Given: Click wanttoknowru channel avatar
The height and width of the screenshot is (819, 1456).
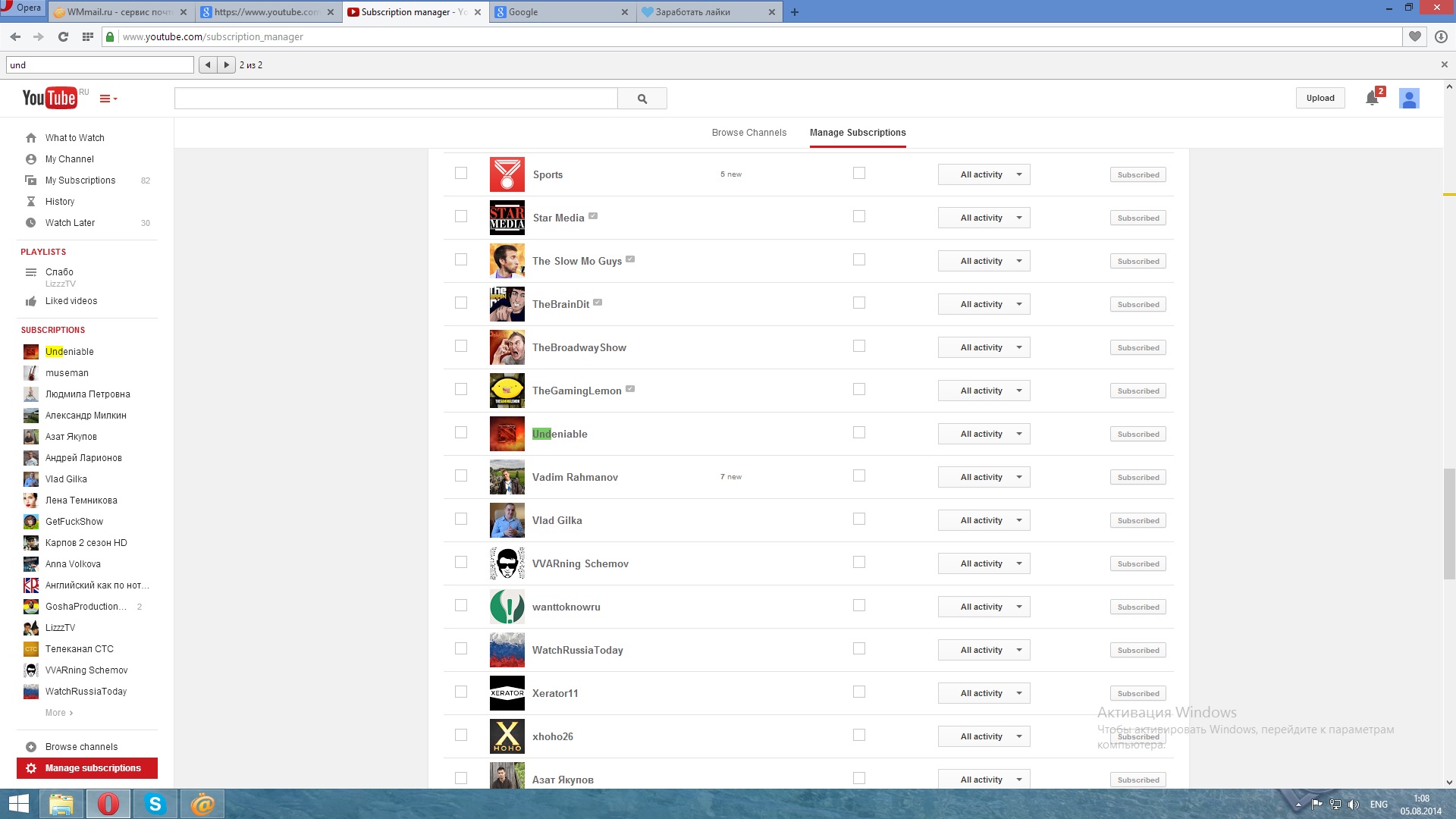Looking at the screenshot, I should [507, 607].
